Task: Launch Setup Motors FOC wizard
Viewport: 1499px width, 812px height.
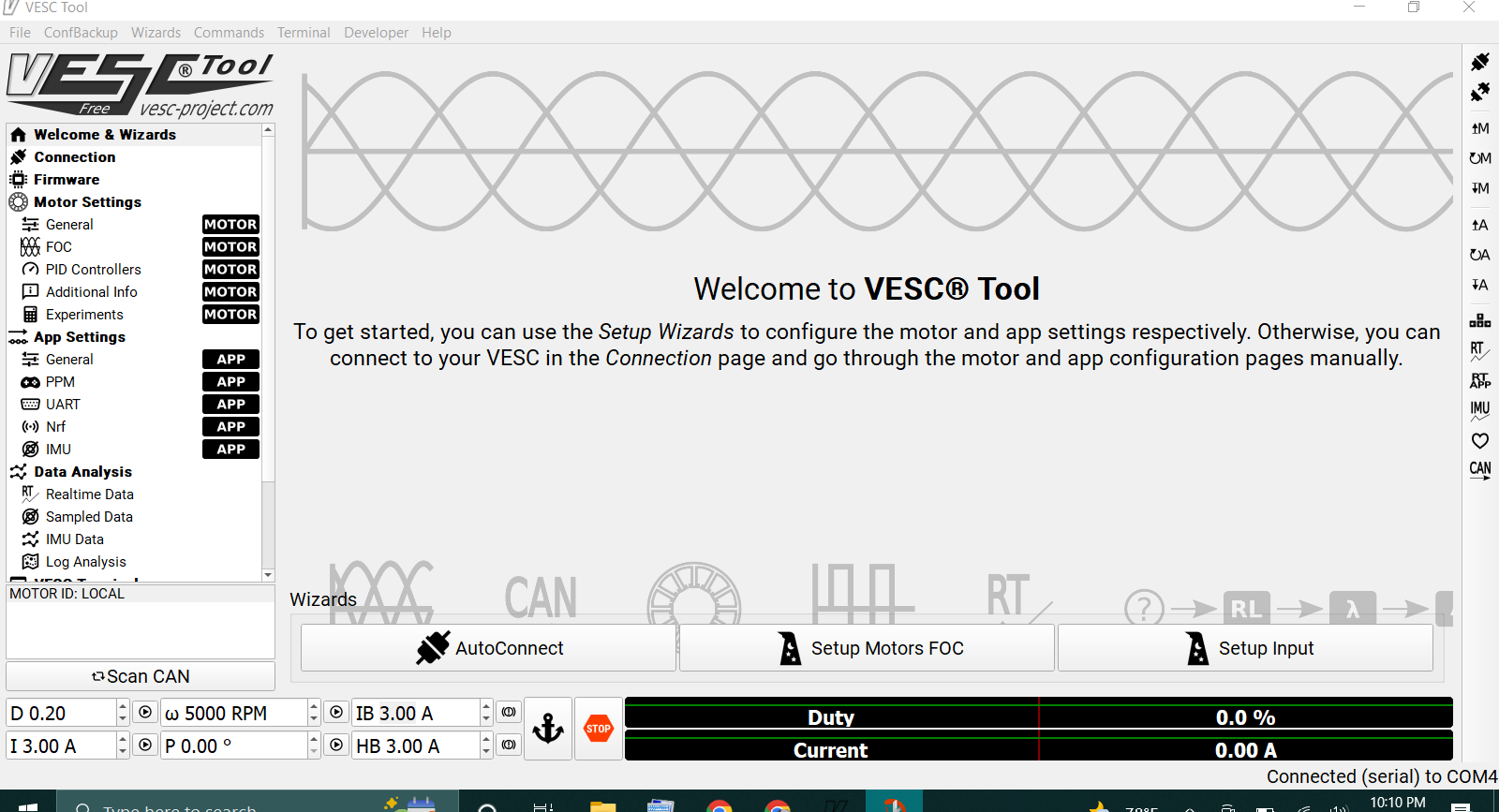Action: point(867,648)
